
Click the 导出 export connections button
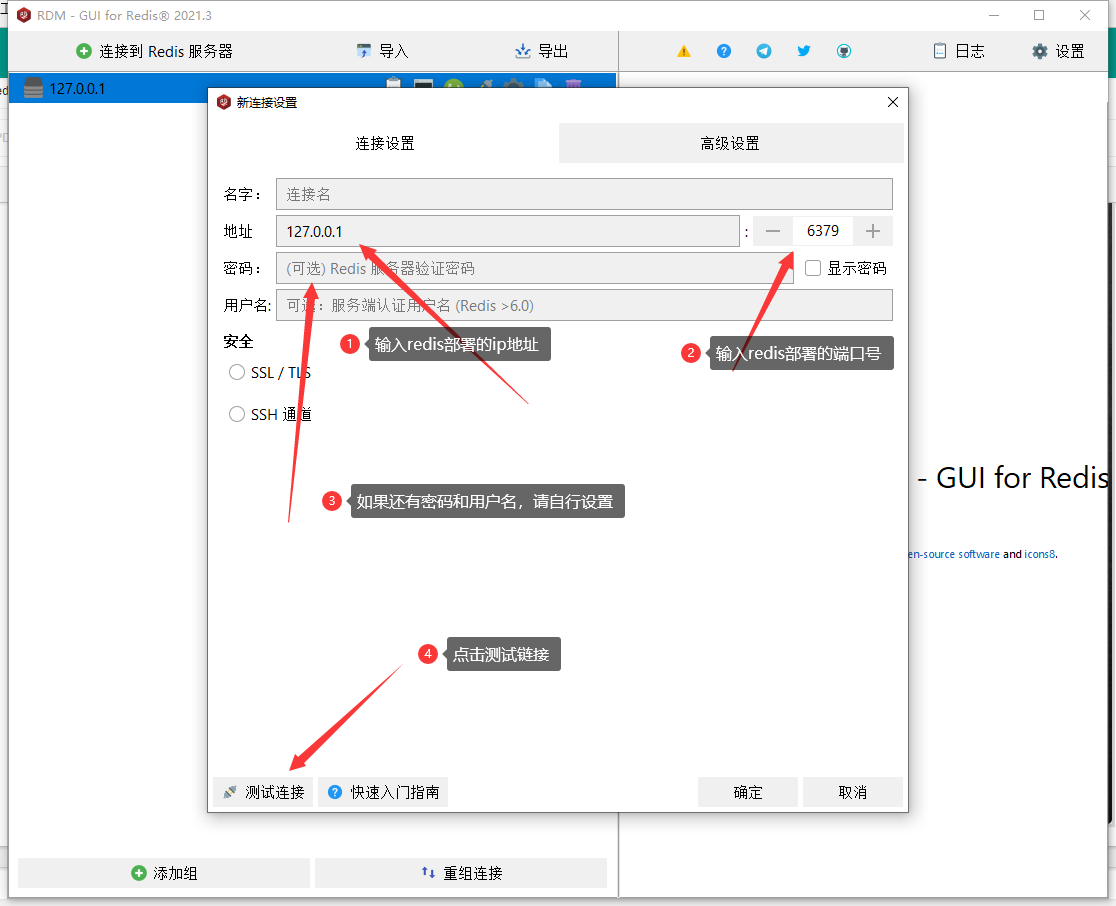pyautogui.click(x=541, y=51)
